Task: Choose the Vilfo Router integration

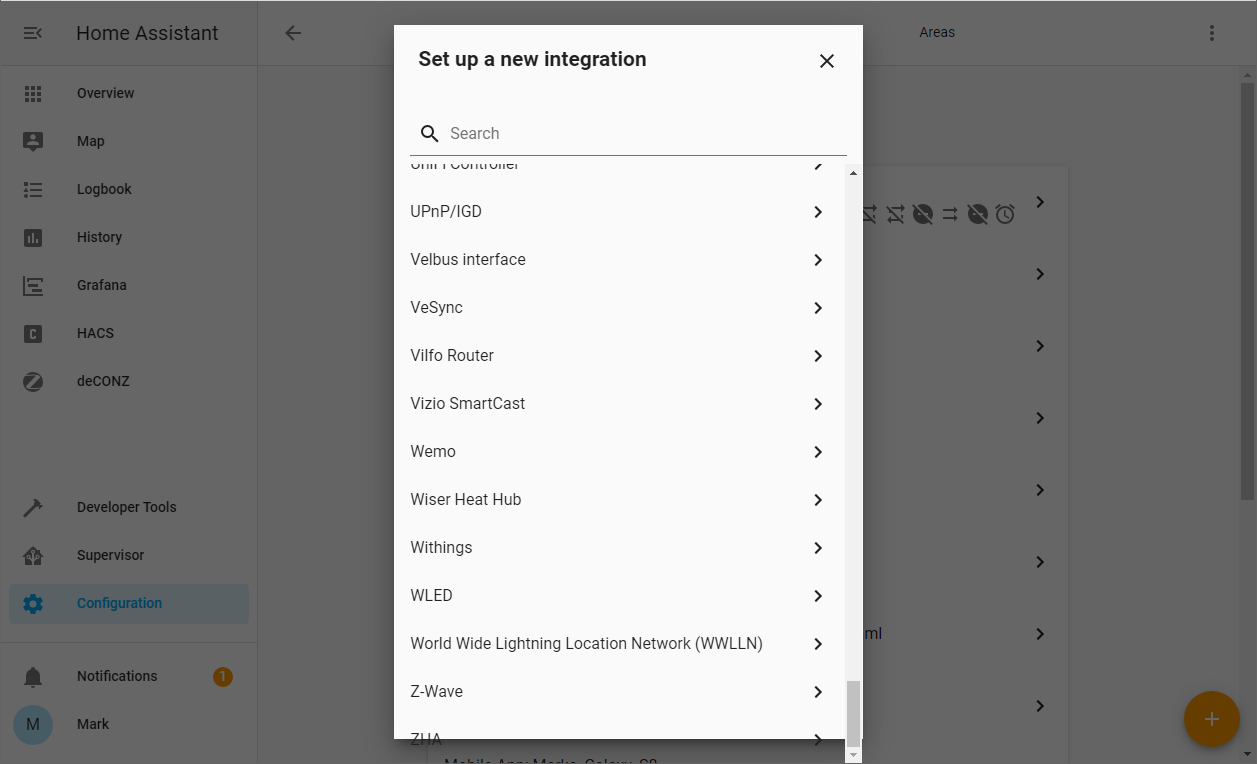Action: coord(618,356)
